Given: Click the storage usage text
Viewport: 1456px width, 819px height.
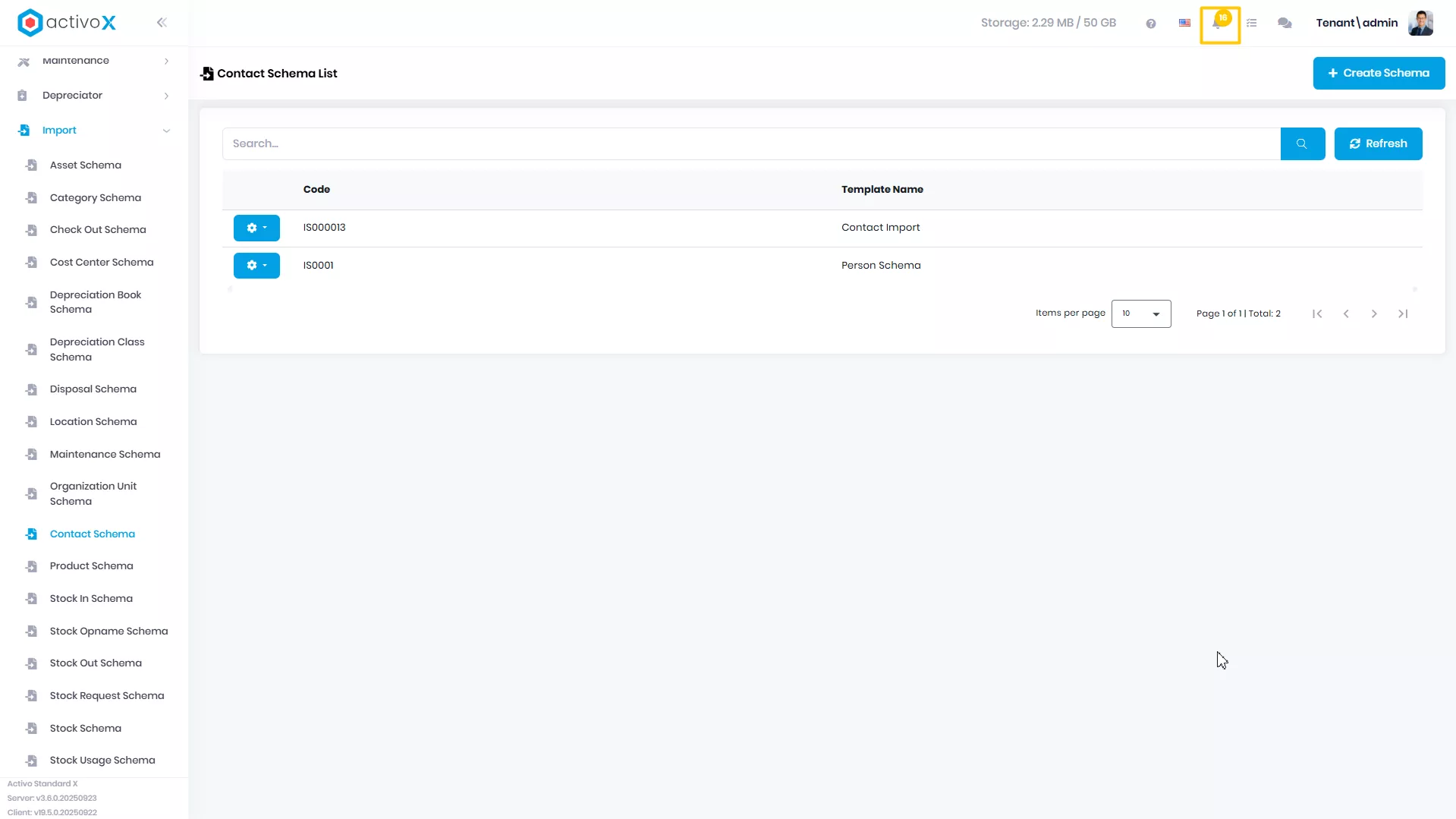Looking at the screenshot, I should point(1048,23).
